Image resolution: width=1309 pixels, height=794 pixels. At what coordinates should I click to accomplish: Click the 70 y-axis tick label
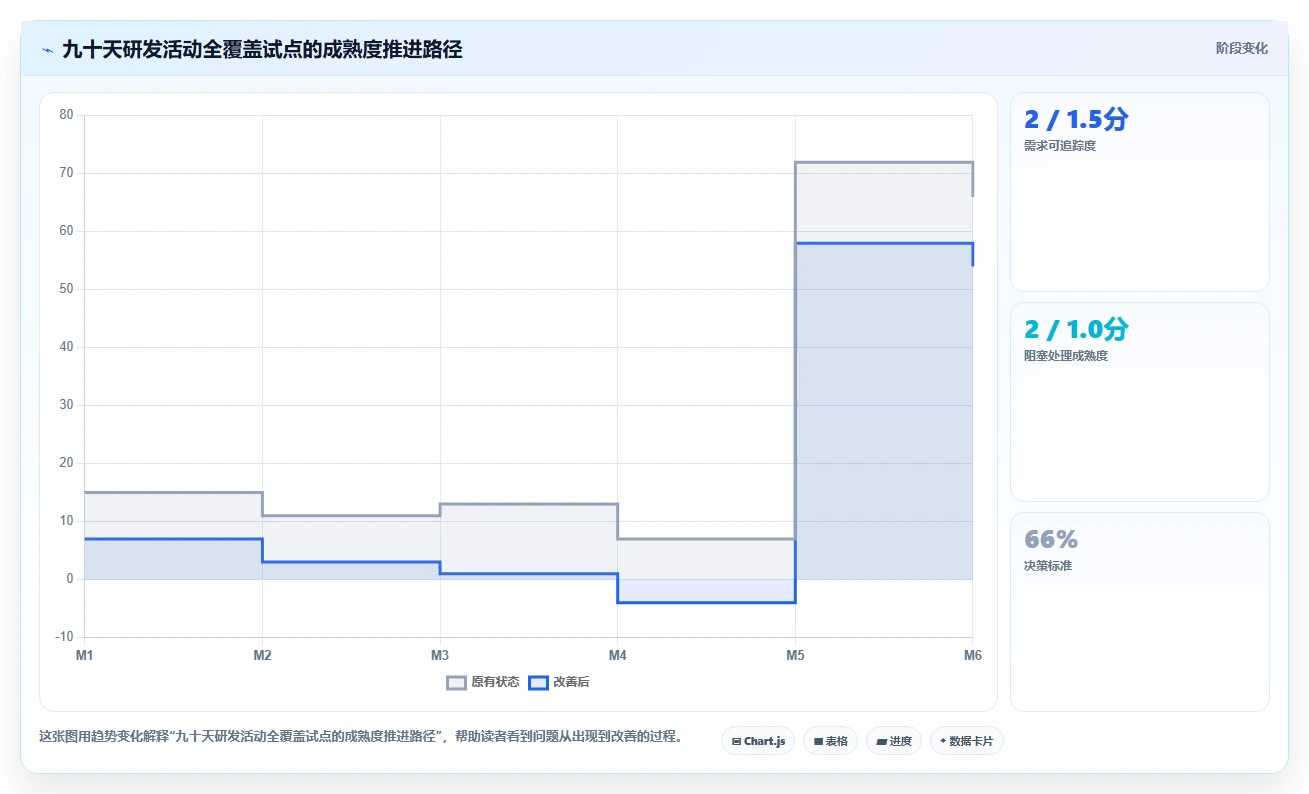point(67,173)
